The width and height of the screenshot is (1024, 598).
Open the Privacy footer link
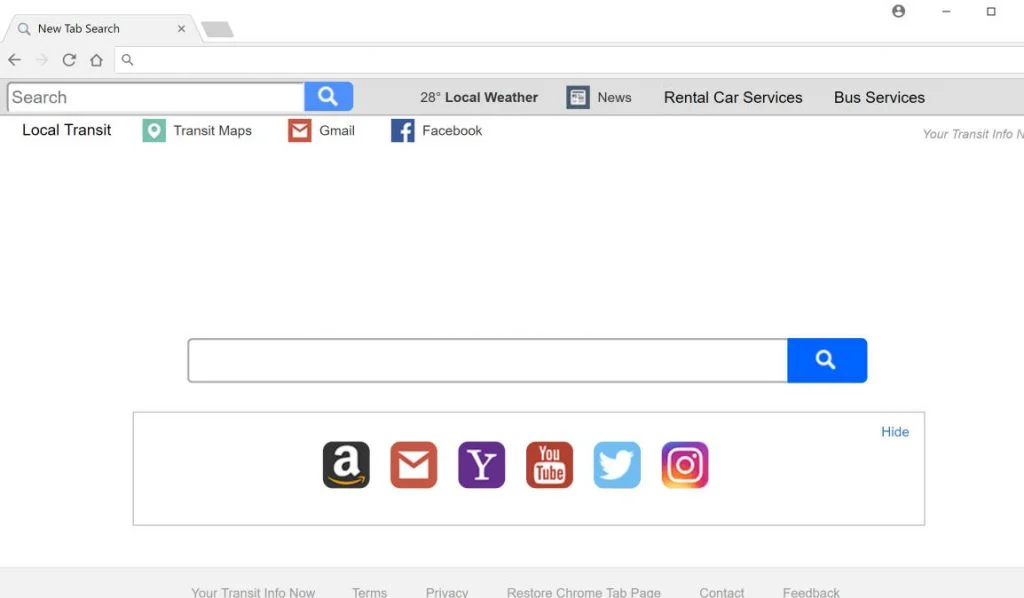[447, 592]
